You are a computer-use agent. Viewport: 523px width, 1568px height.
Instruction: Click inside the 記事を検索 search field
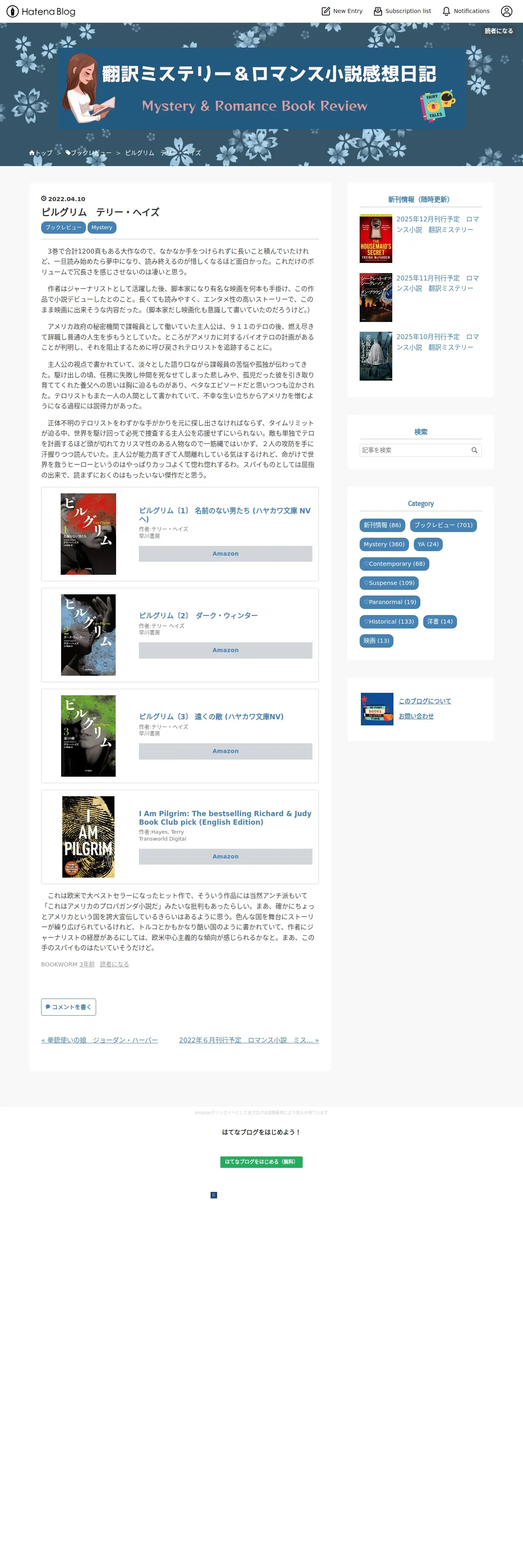(415, 451)
